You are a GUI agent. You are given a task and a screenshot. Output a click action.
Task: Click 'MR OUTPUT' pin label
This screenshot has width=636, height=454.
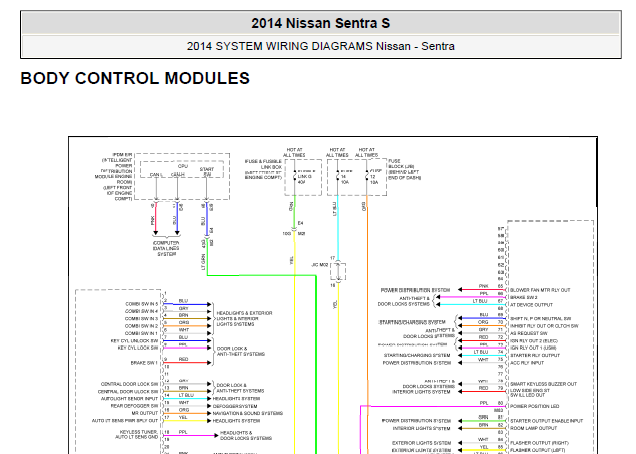click(x=145, y=413)
